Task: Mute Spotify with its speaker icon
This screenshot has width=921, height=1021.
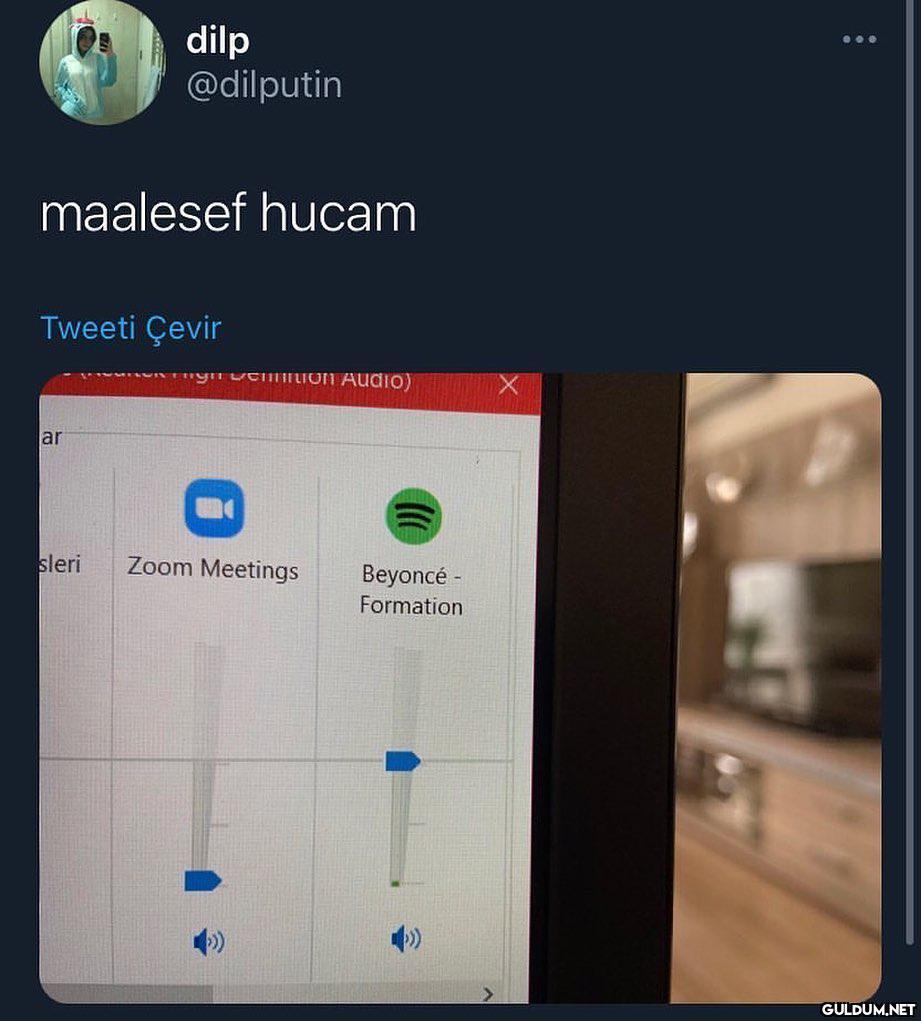Action: (x=406, y=939)
